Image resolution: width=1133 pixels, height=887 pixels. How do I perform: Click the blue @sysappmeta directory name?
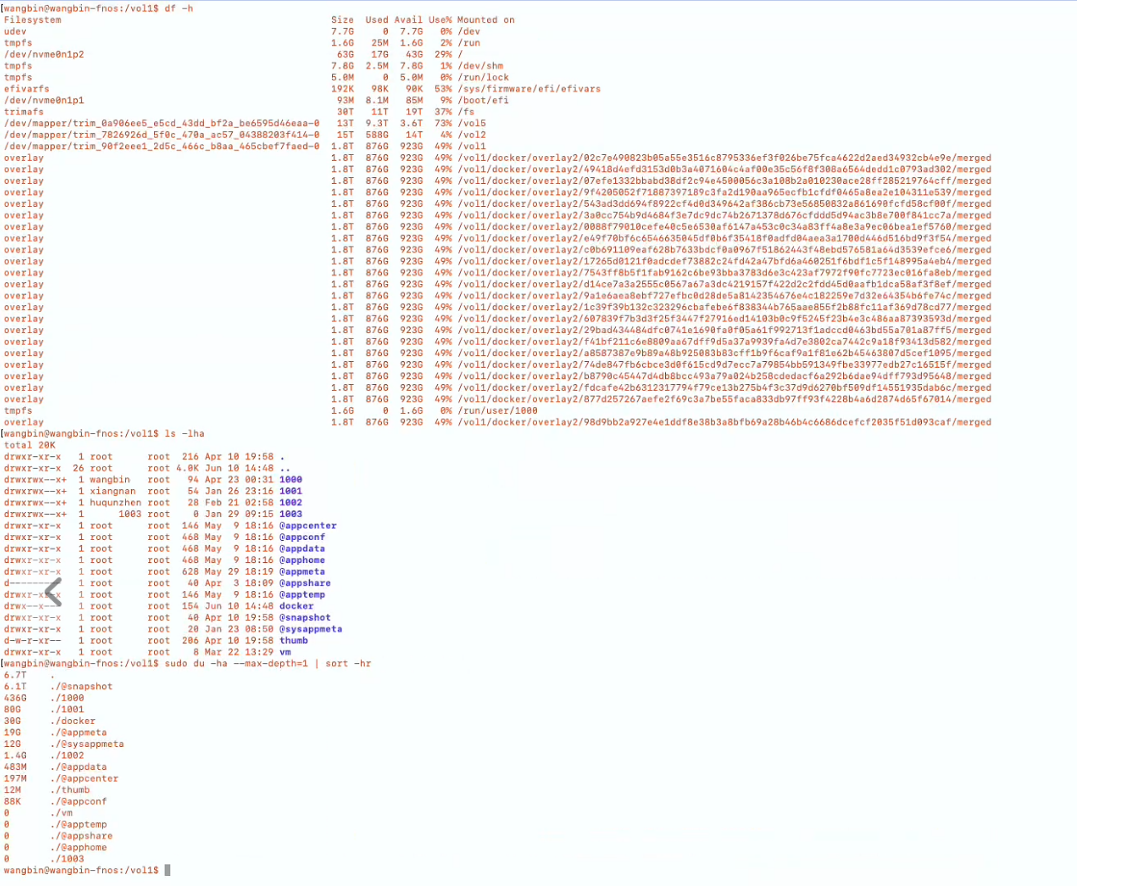tap(310, 629)
